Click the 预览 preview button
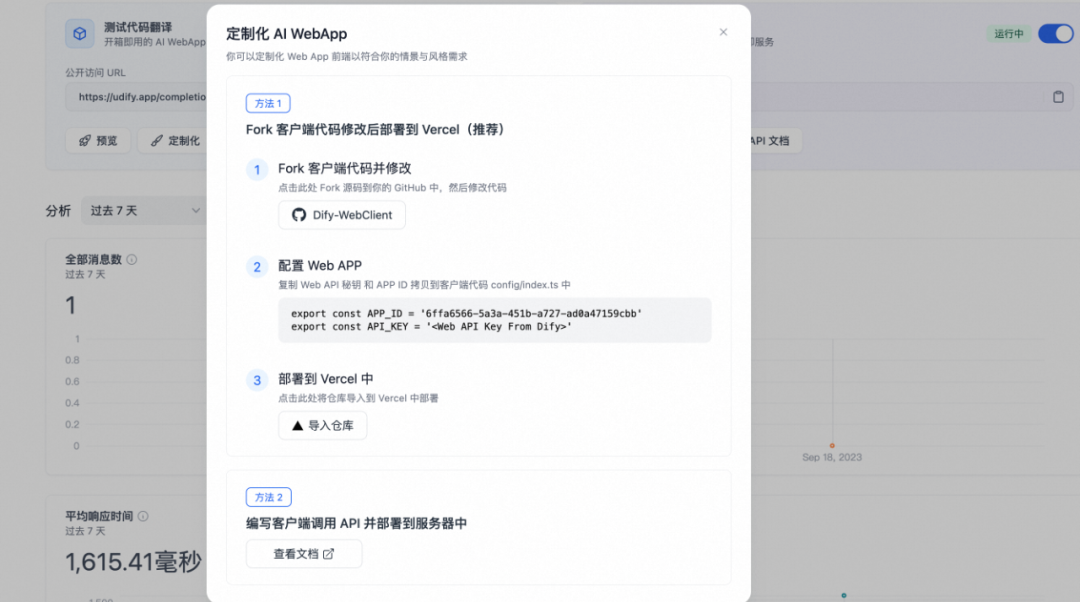 (98, 141)
